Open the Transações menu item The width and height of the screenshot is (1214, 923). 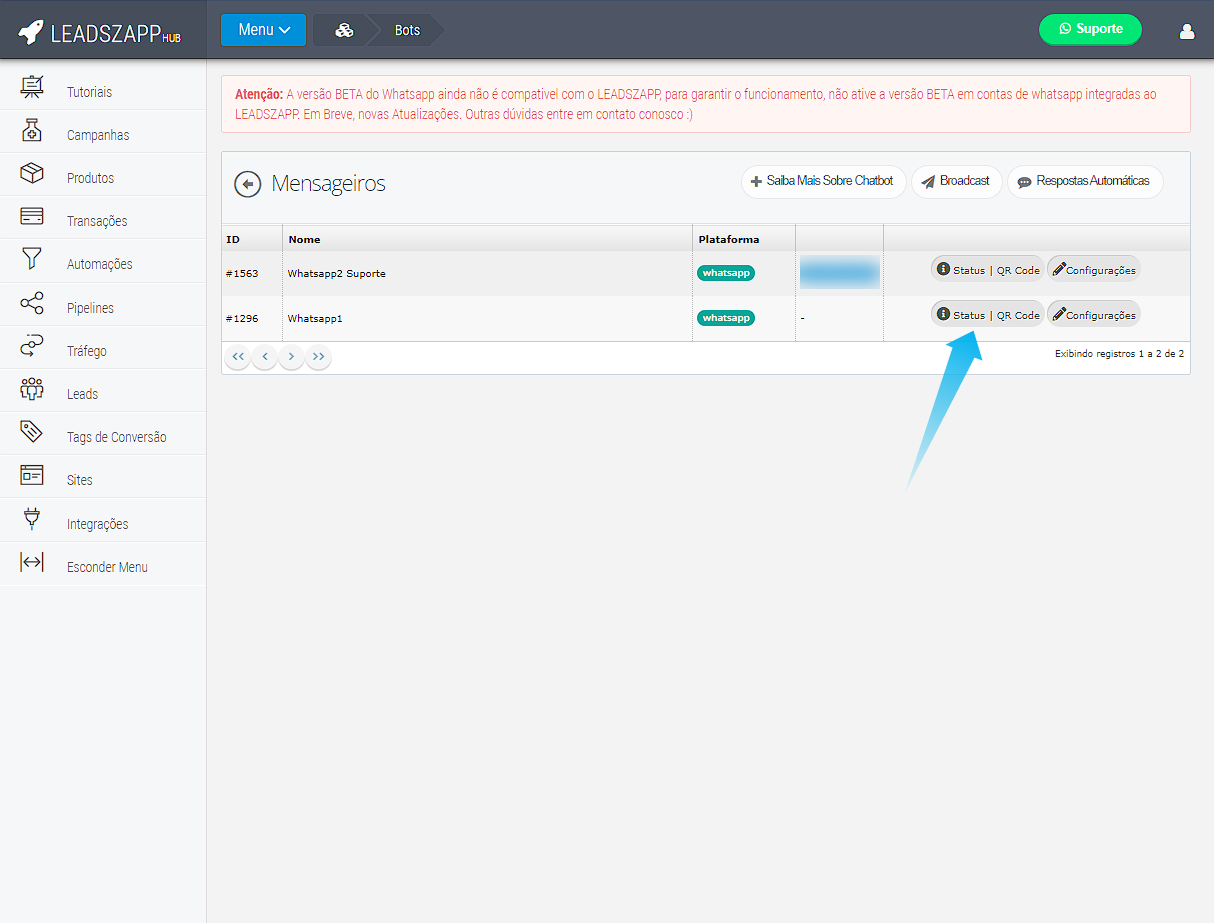(x=97, y=221)
